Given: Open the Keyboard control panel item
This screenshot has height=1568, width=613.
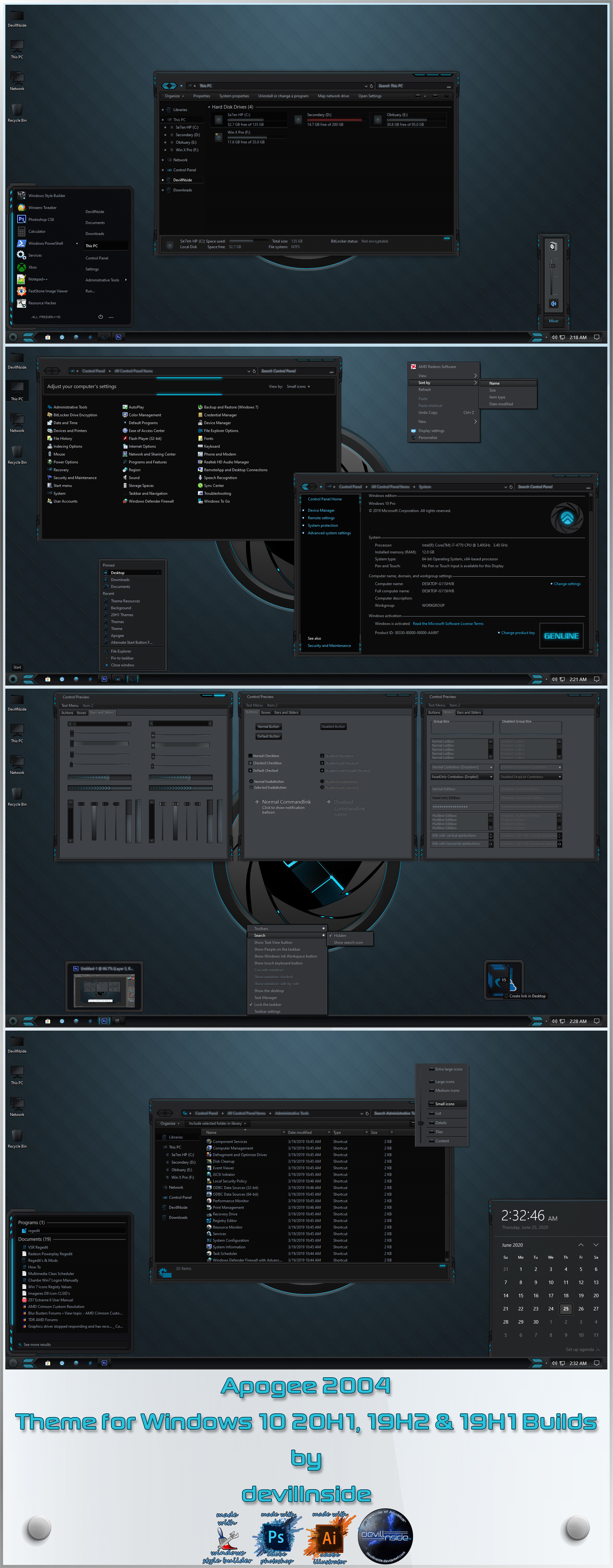Looking at the screenshot, I should pos(209,446).
